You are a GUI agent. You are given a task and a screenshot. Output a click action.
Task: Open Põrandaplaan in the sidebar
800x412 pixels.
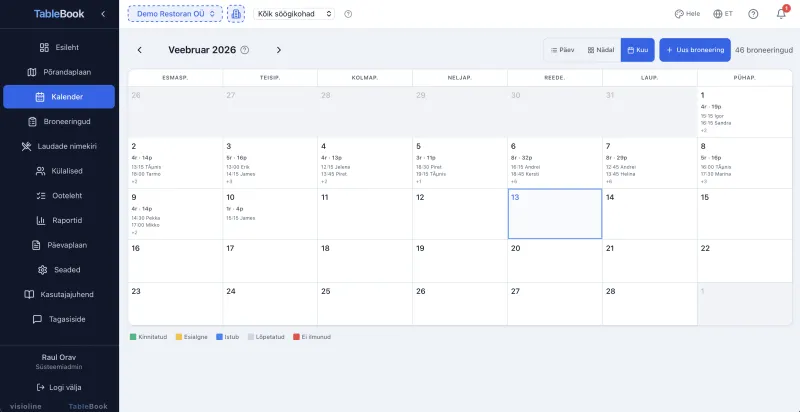(59, 72)
